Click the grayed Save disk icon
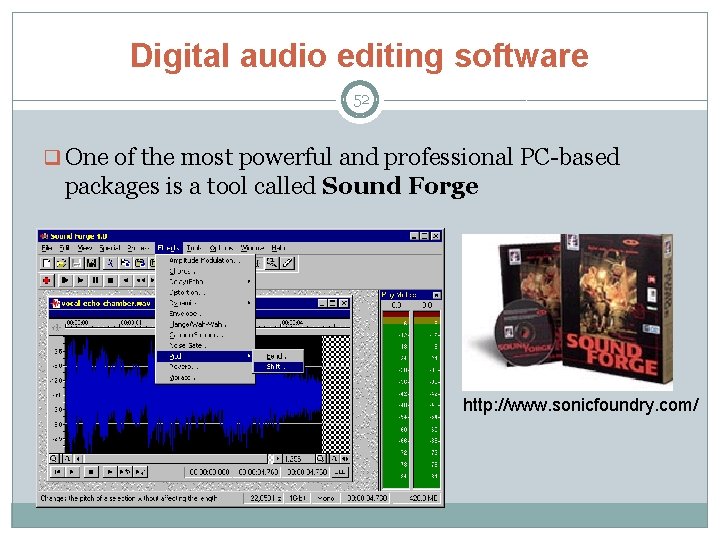 (76, 263)
